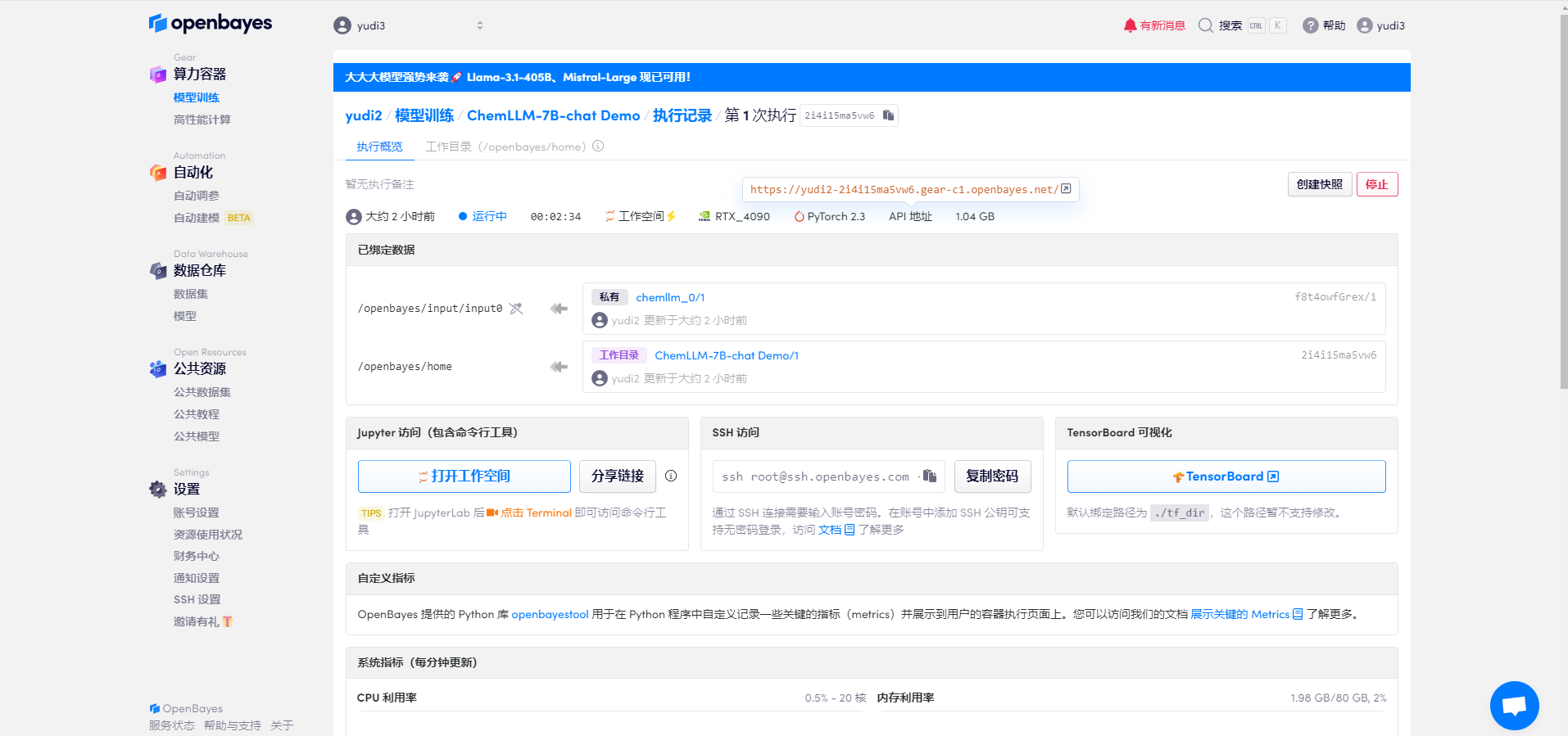This screenshot has height=736, width=1568.
Task: Click the 打开工作空间 button
Action: pyautogui.click(x=464, y=476)
